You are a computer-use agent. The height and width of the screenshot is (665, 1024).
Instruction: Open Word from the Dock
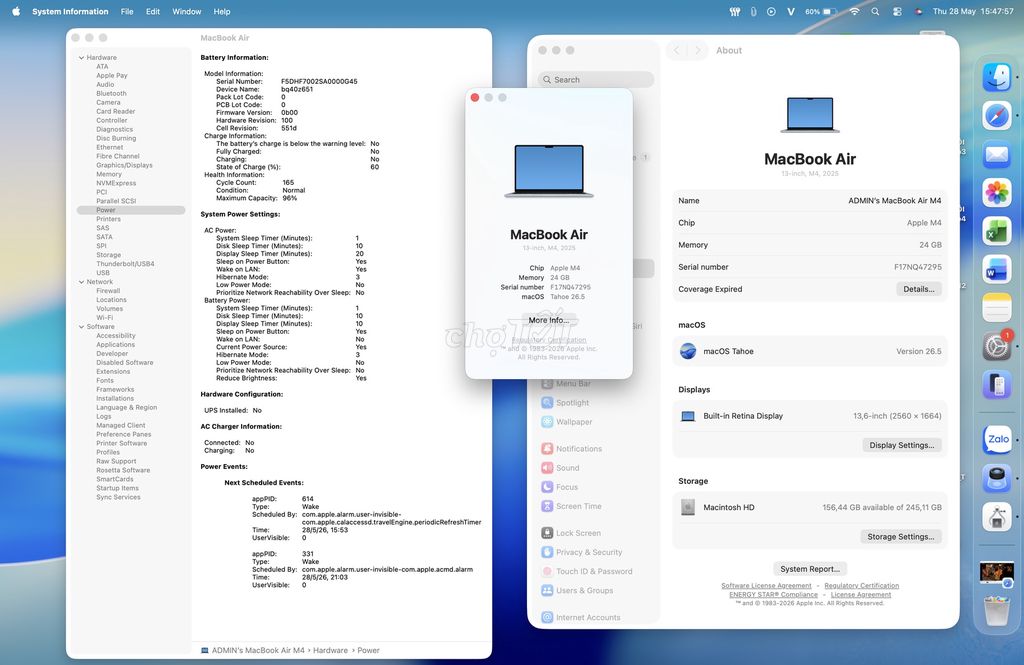pyautogui.click(x=997, y=269)
